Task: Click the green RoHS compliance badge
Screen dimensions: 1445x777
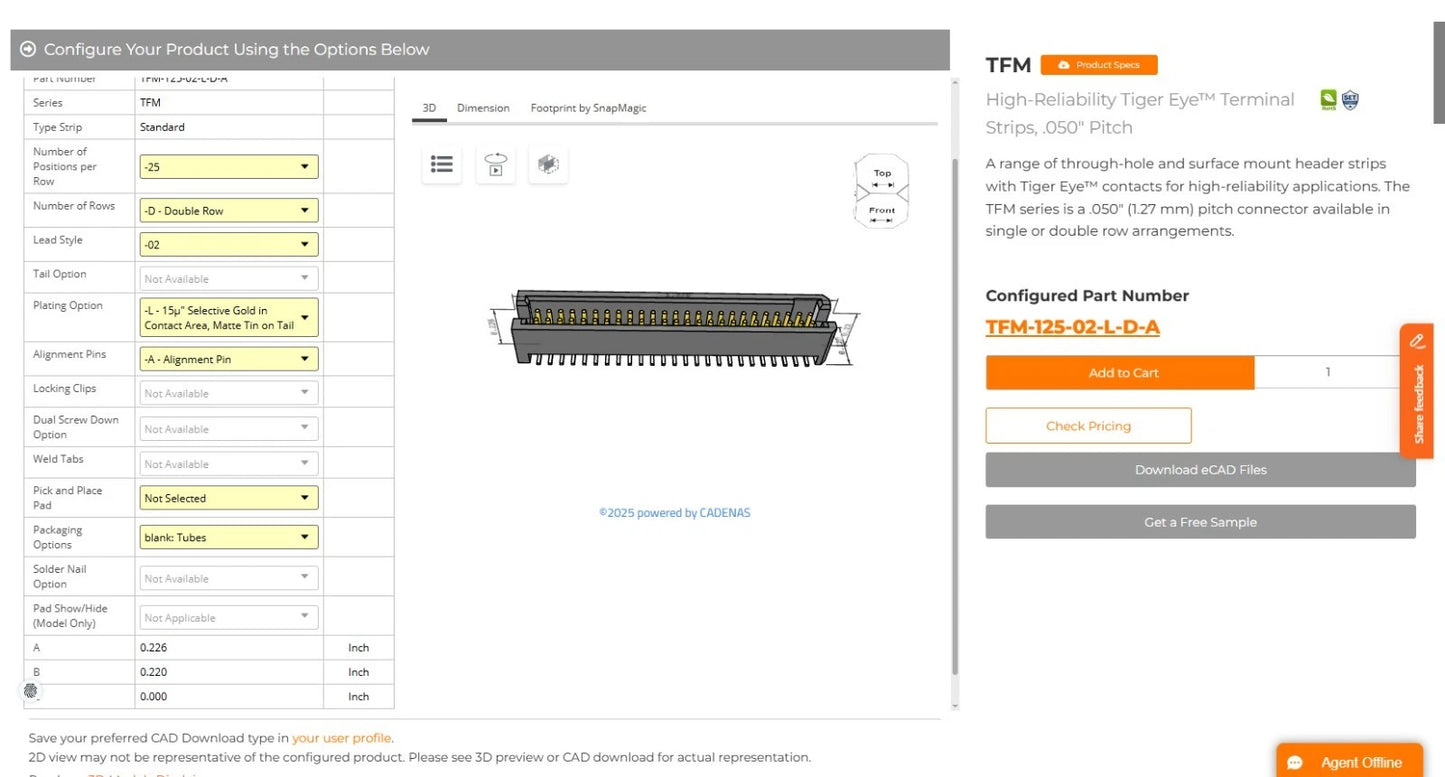Action: 1328,99
